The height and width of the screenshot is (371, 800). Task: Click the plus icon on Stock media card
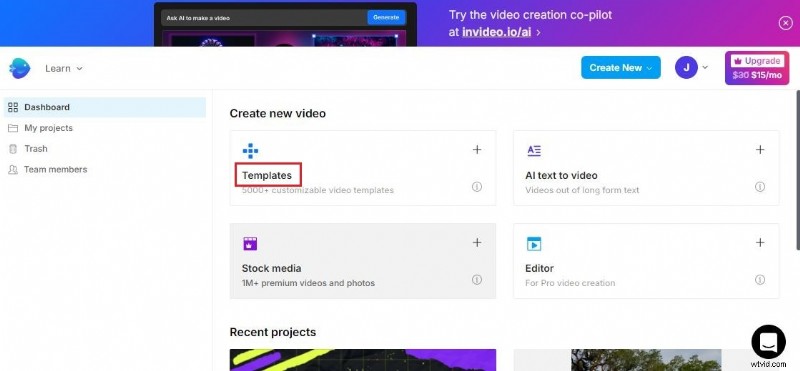pyautogui.click(x=477, y=242)
